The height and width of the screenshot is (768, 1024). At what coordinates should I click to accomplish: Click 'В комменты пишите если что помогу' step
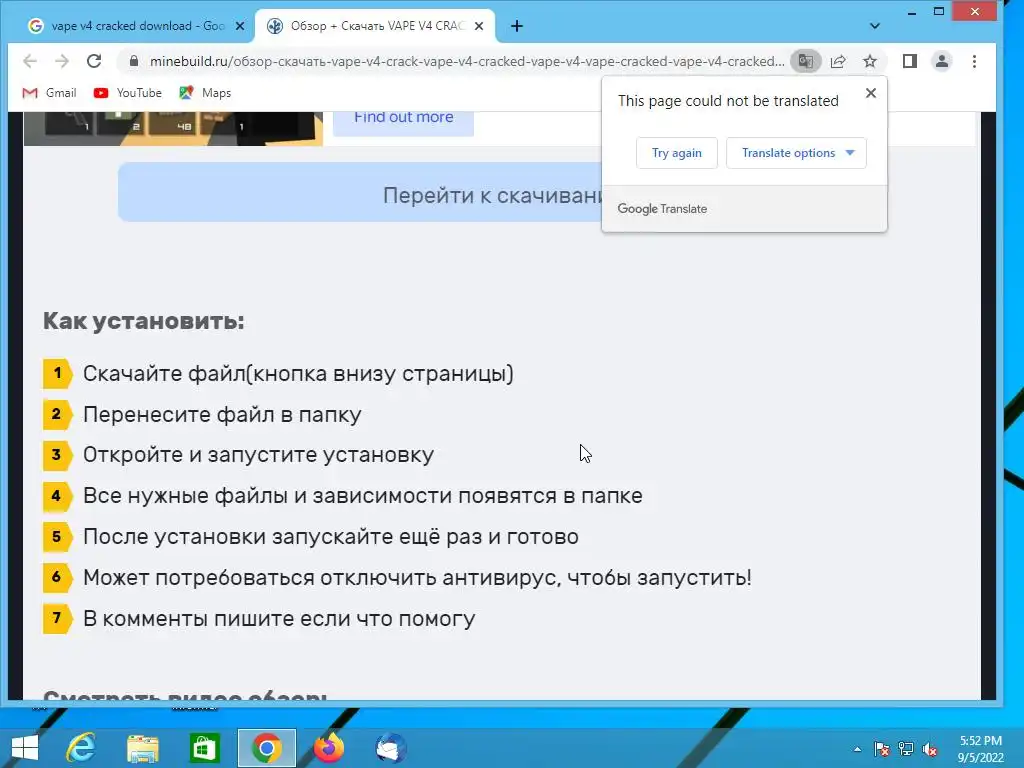[279, 618]
